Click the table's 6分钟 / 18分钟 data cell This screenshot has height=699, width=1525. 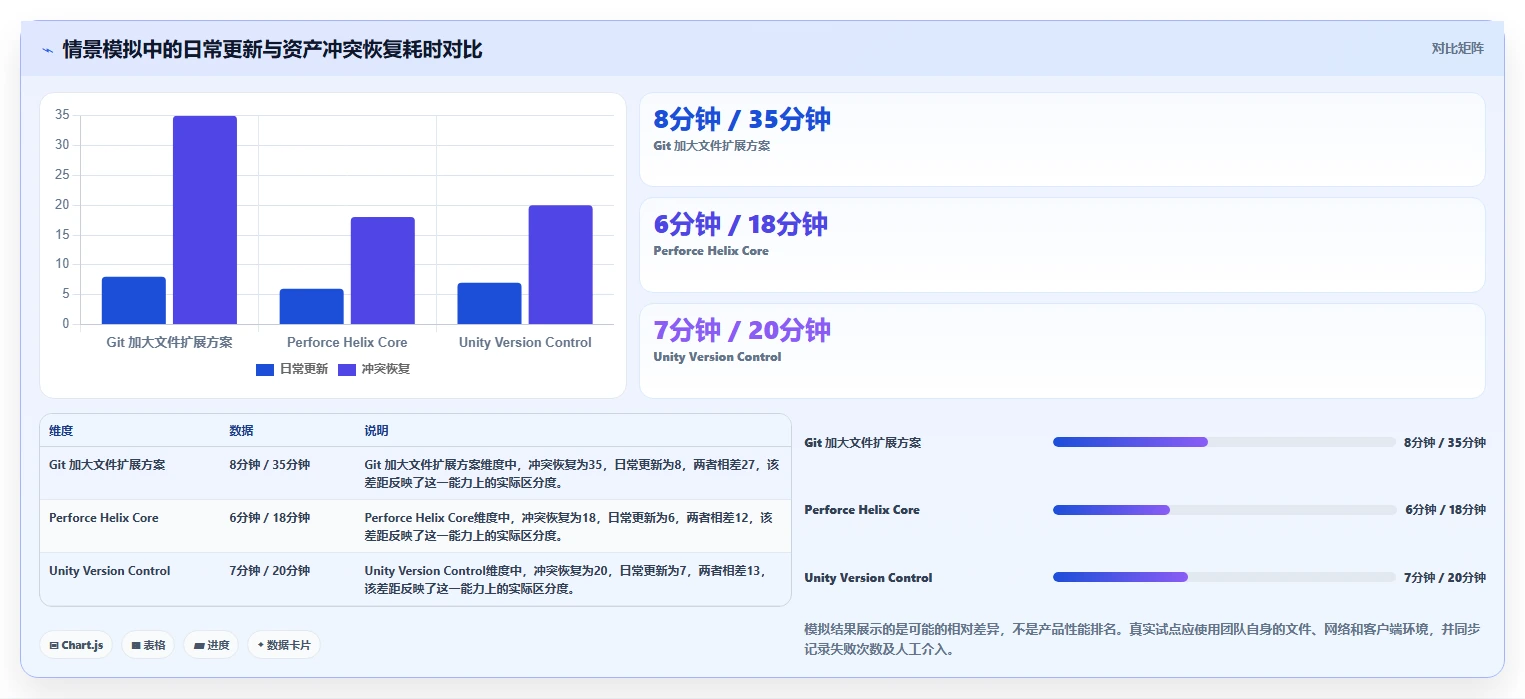tap(269, 518)
